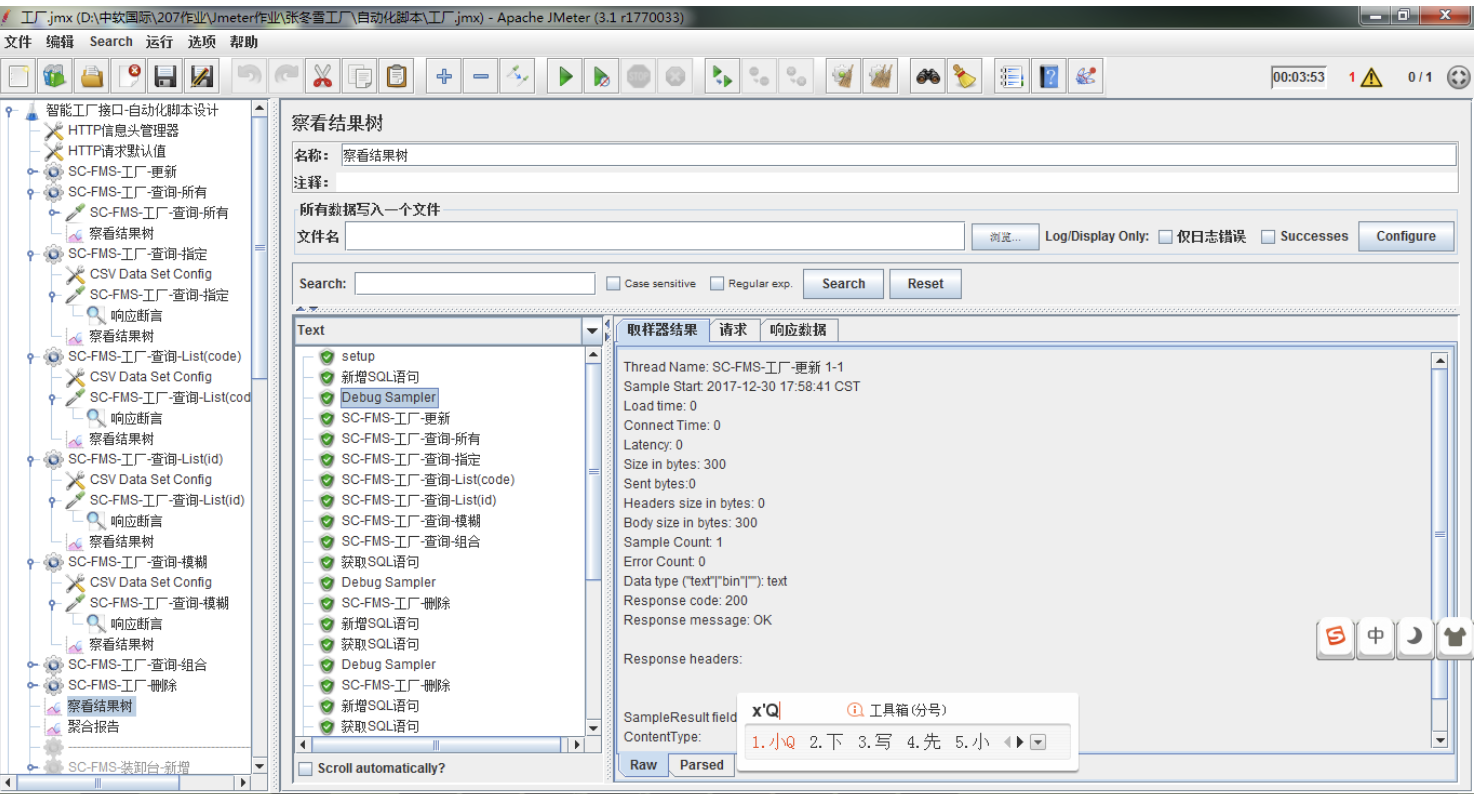
Task: Expand the SC-FMS-工厂-删除 tree node
Action: (x=32, y=686)
